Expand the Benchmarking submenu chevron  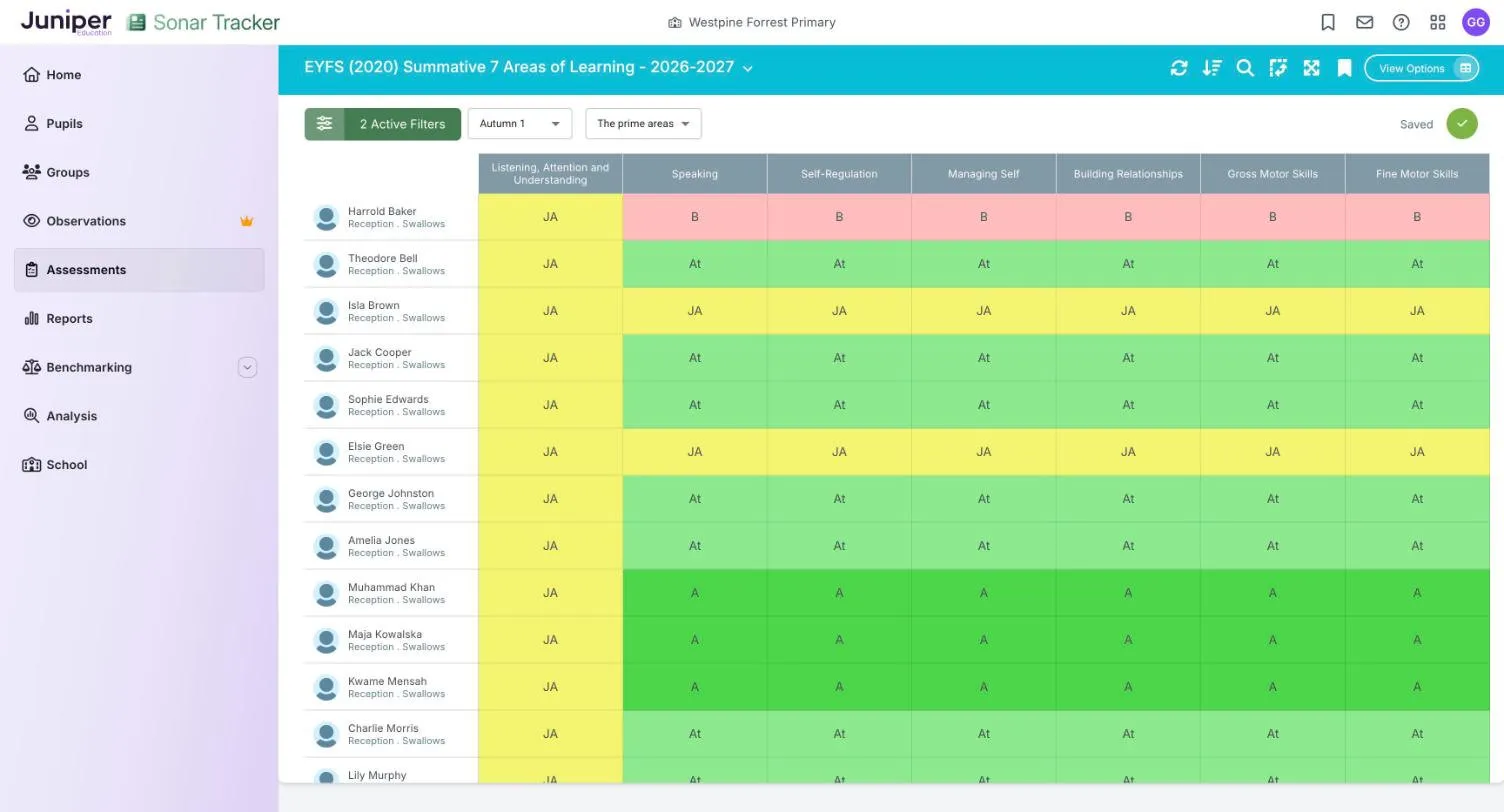247,367
